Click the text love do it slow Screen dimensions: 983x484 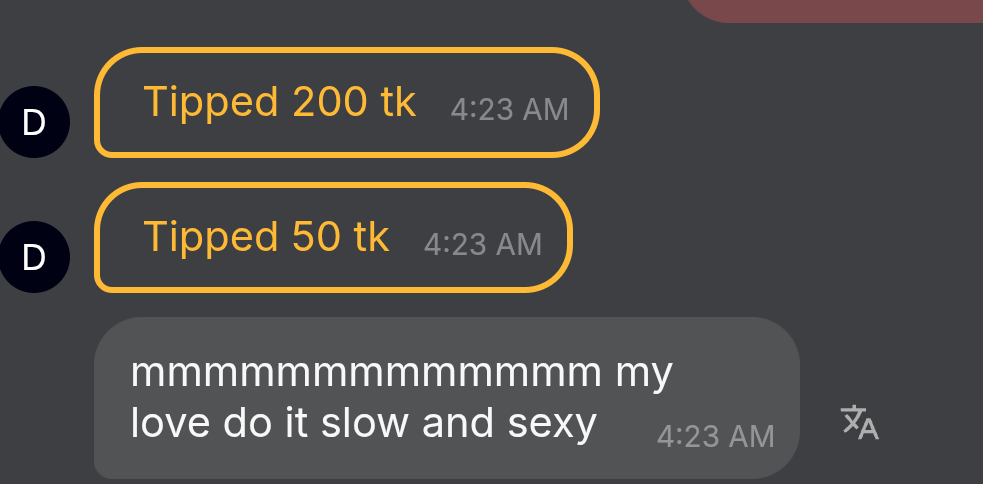click(x=260, y=423)
